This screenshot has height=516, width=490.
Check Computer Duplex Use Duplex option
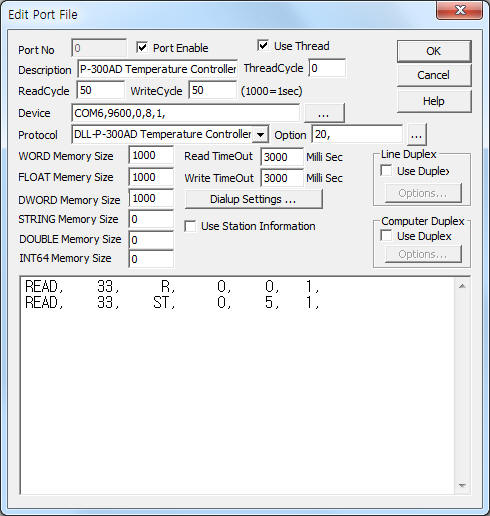386,236
